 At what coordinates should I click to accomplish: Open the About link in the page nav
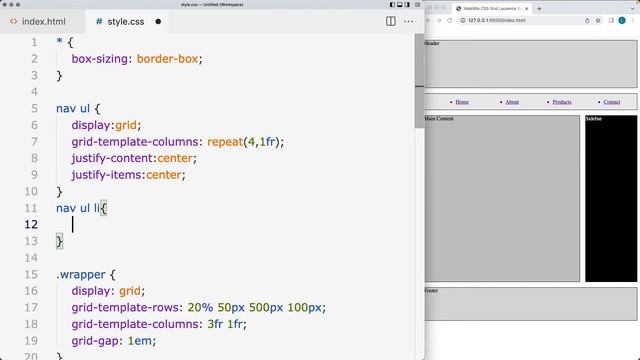click(x=512, y=102)
